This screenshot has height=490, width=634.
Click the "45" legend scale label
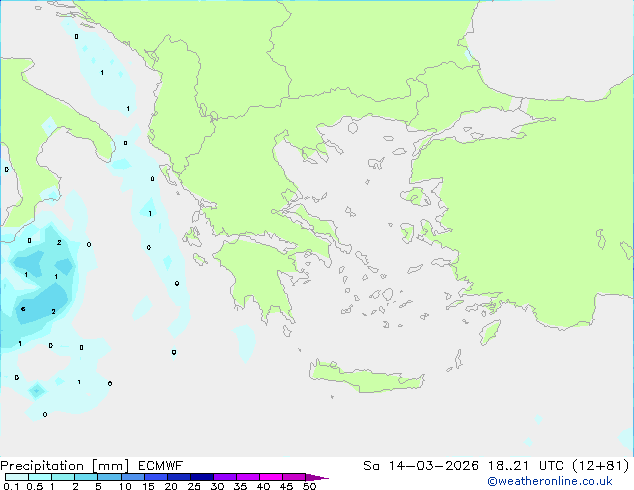point(286,486)
